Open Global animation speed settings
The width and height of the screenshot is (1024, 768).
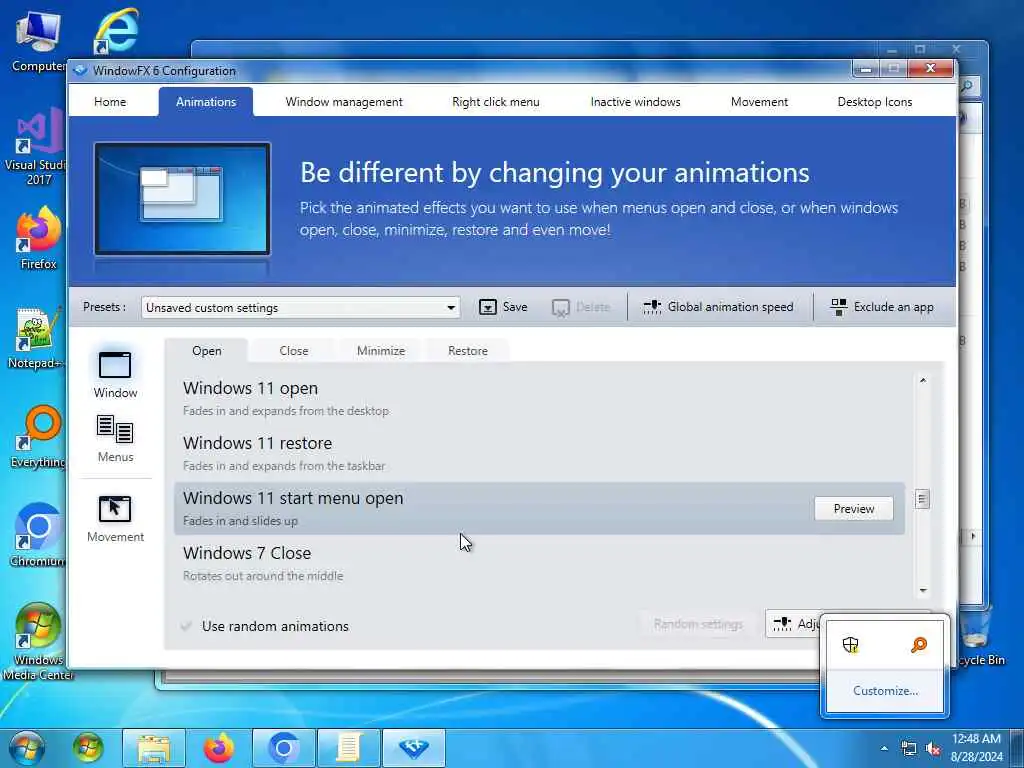[718, 307]
